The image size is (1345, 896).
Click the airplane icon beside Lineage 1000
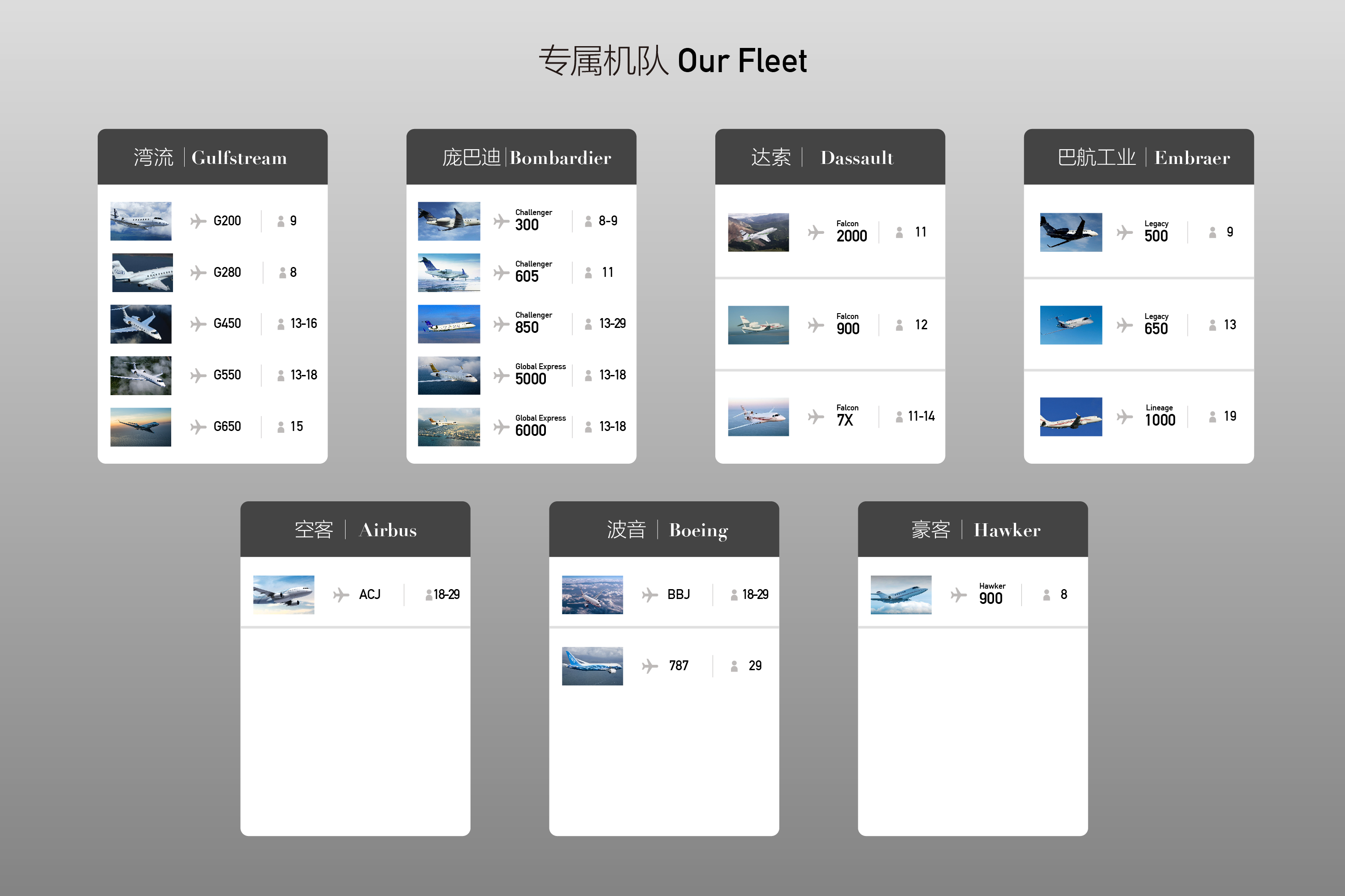coord(1124,417)
